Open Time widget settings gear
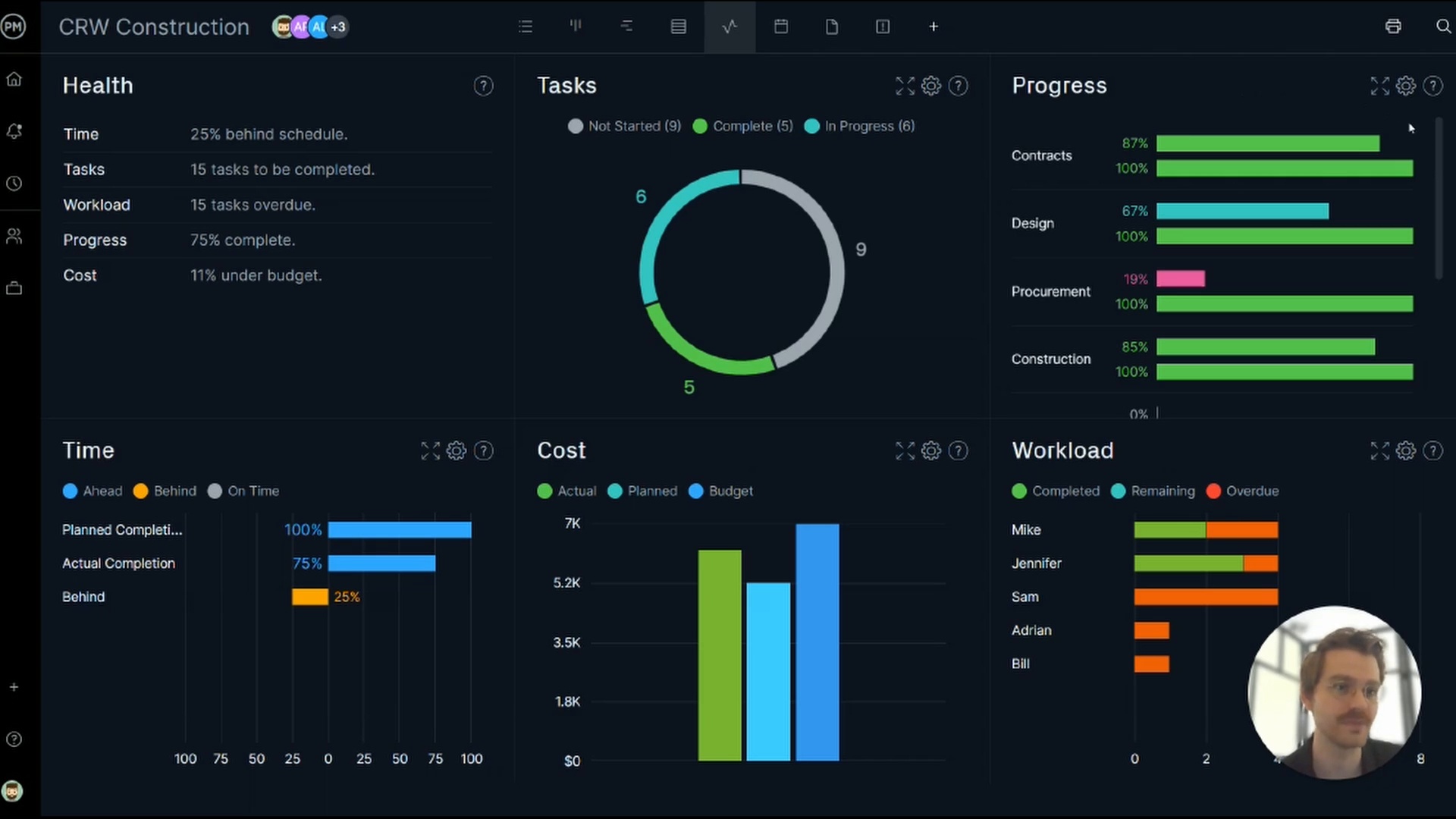The width and height of the screenshot is (1456, 819). tap(457, 451)
